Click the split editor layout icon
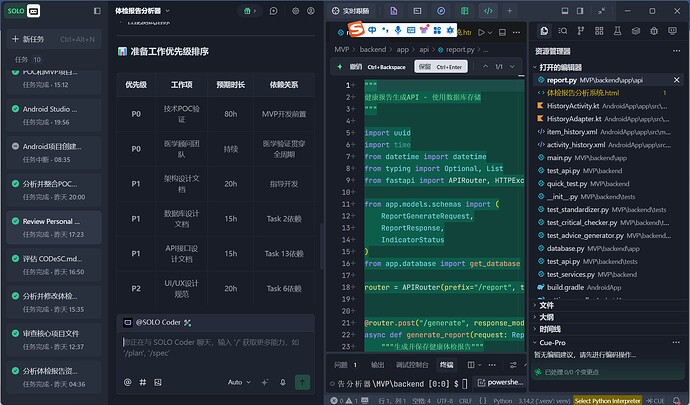 (x=503, y=32)
